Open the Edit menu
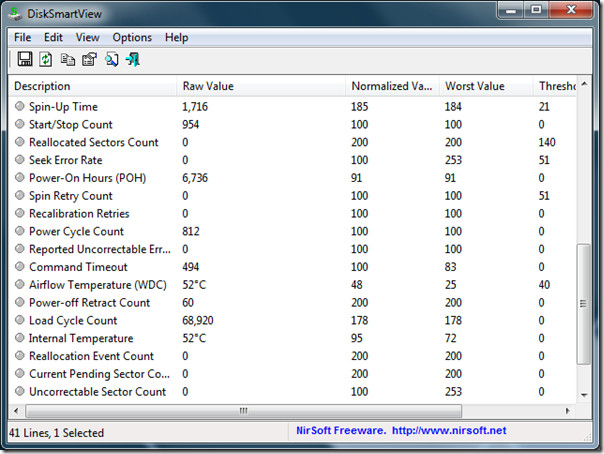 [53, 37]
